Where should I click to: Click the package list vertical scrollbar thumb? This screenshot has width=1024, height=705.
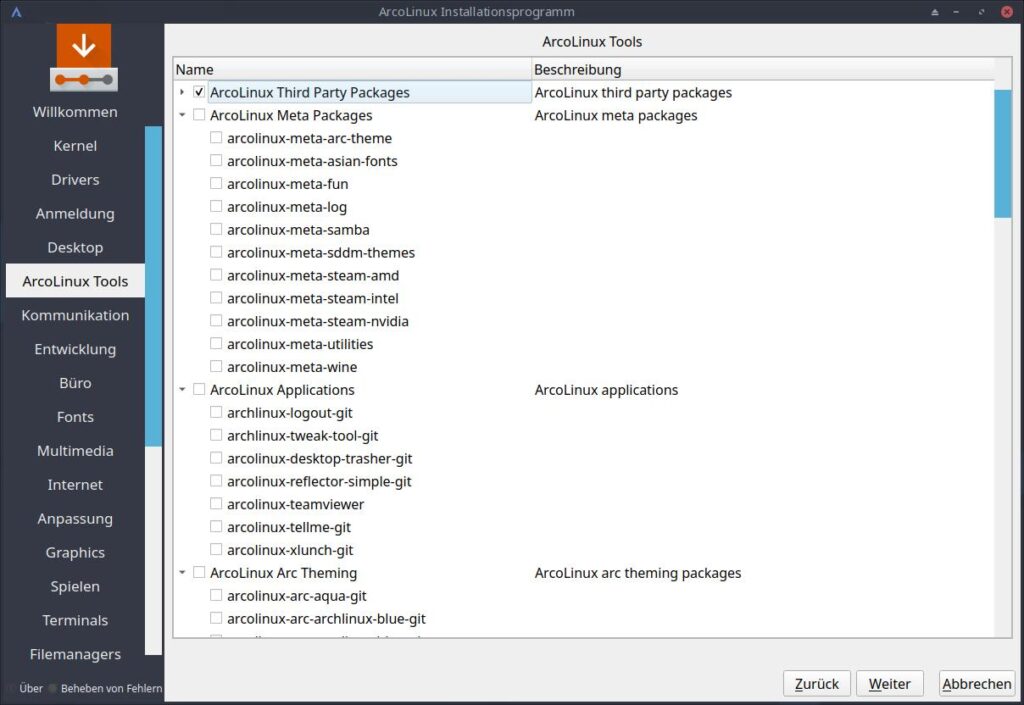pos(1002,153)
